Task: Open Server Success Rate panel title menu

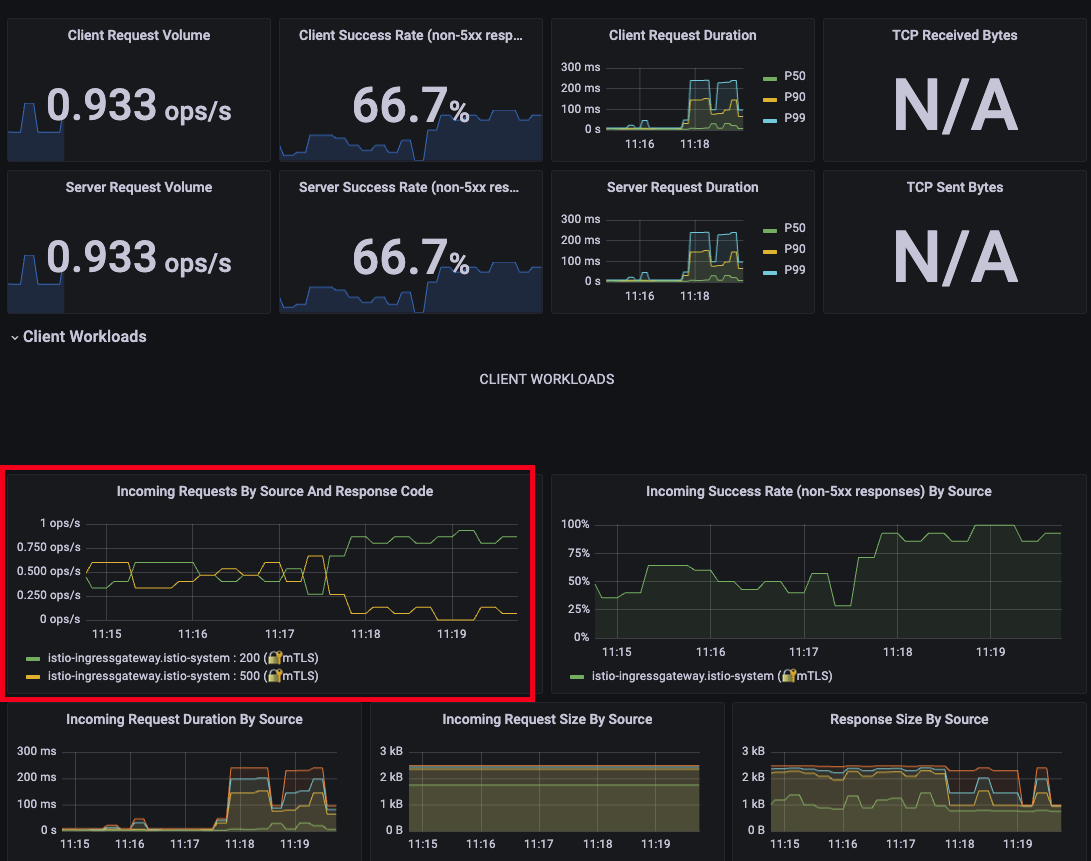Action: click(409, 187)
